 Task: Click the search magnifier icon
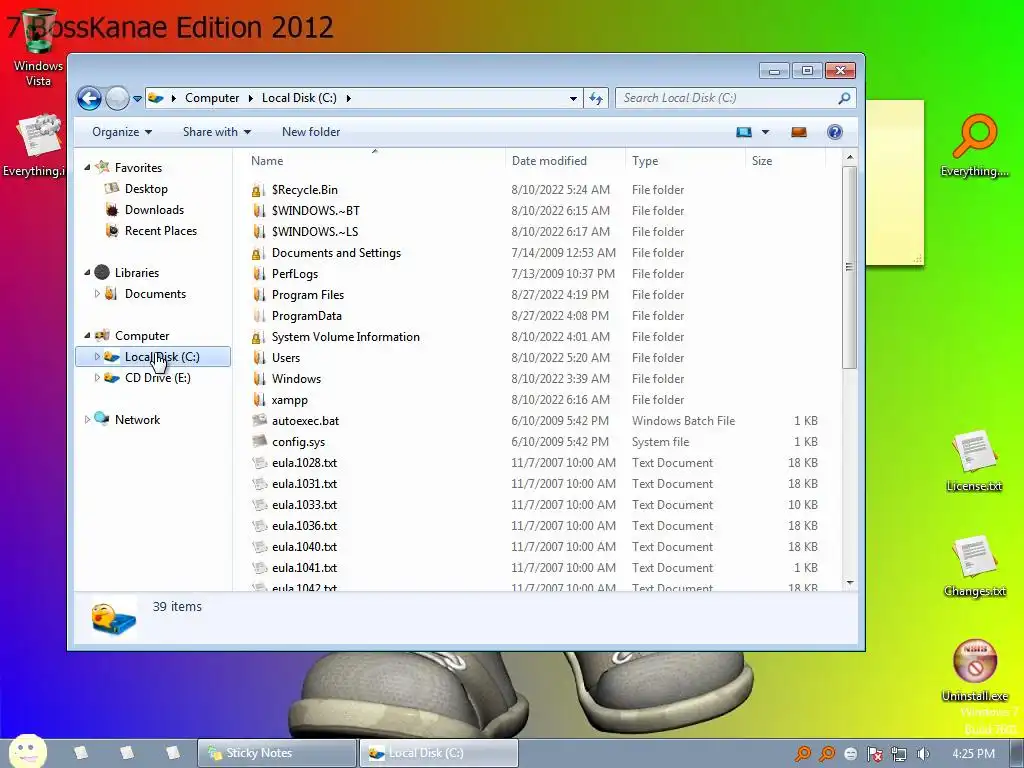[844, 98]
